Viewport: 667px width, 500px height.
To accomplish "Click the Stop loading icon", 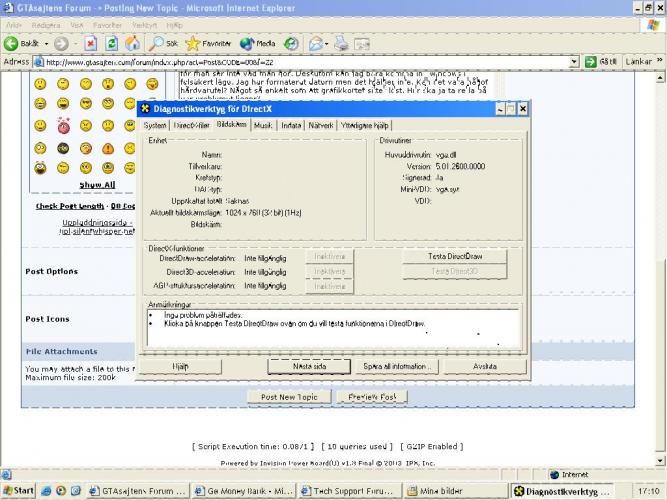I will point(90,44).
